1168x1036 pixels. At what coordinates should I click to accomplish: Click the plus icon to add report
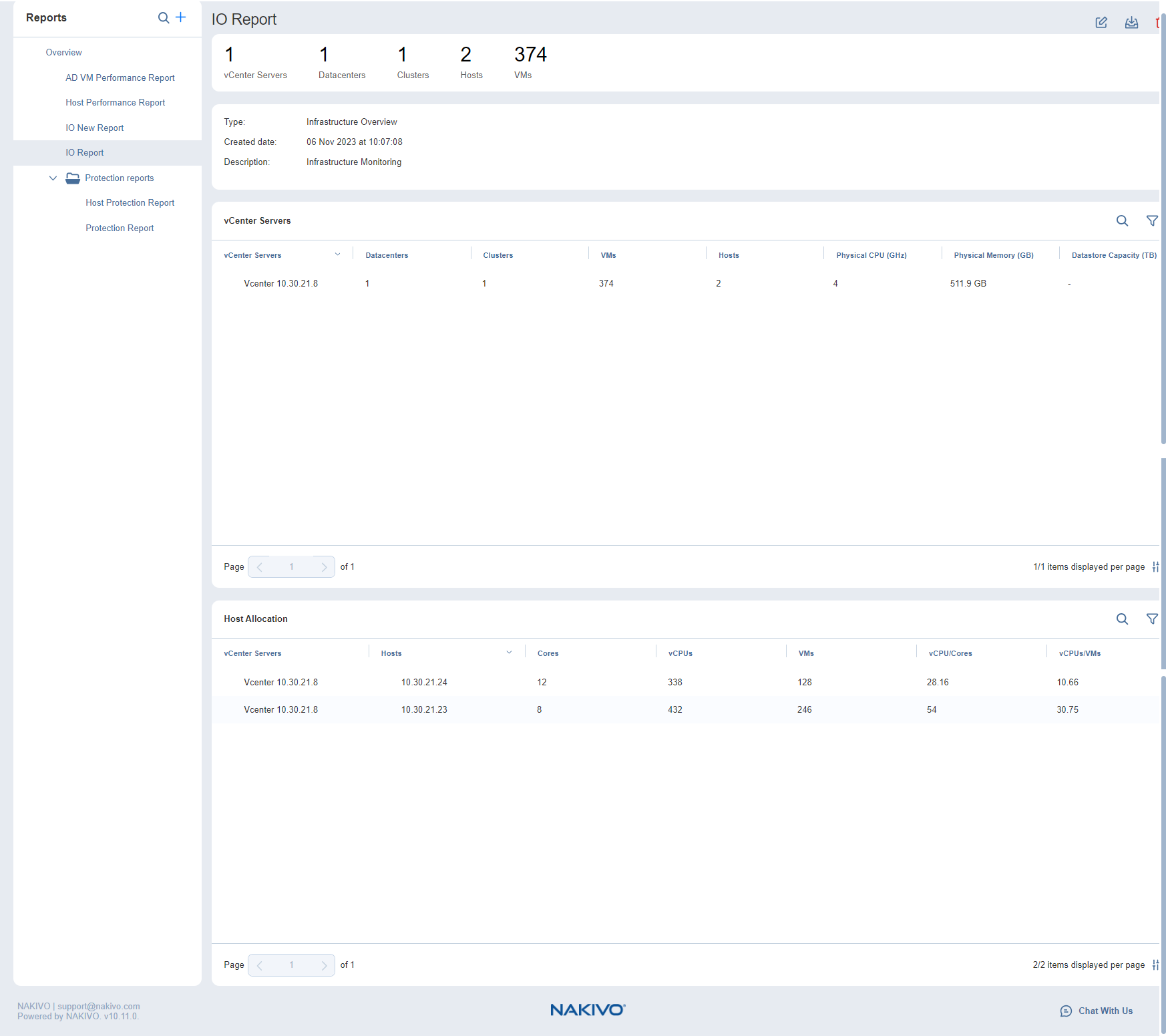pos(180,17)
